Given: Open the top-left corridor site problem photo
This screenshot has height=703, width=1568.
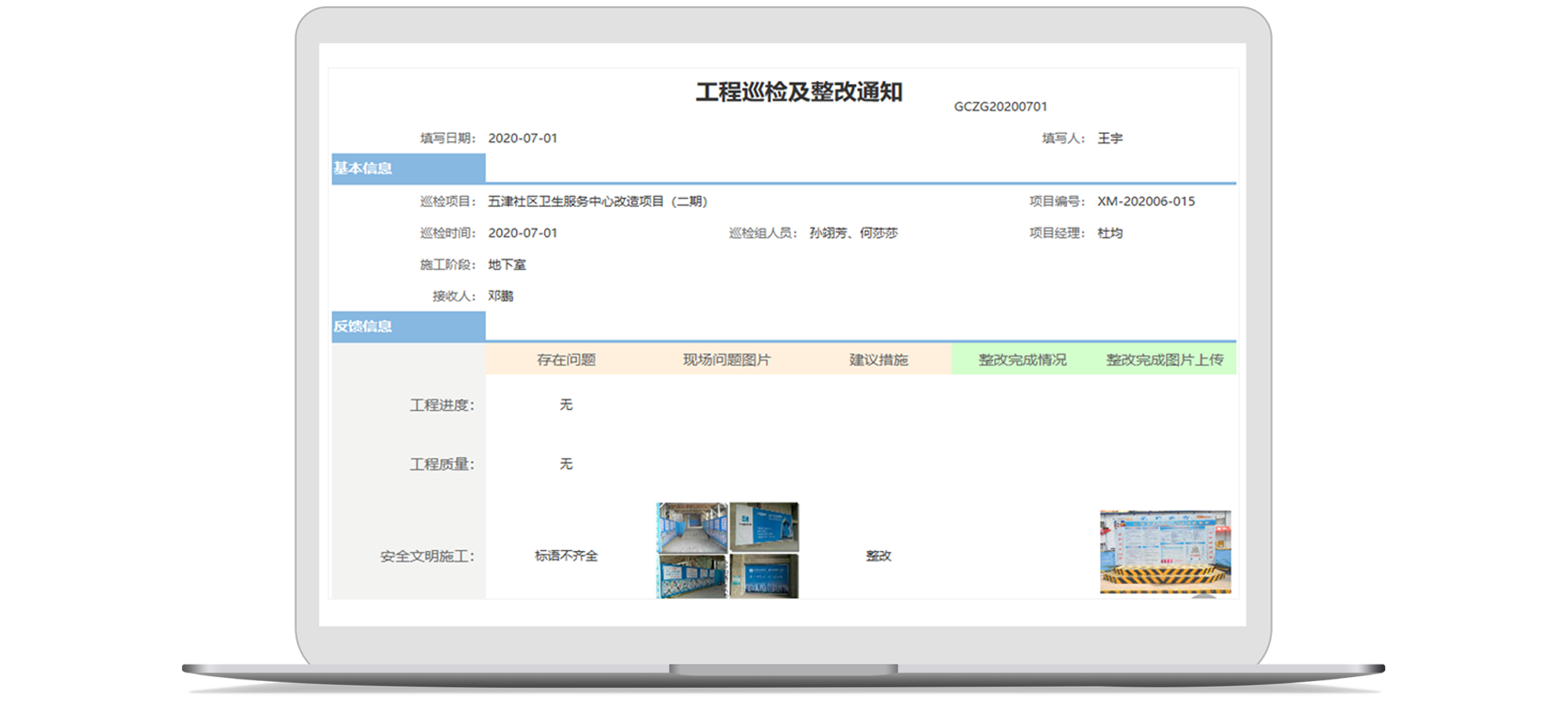Looking at the screenshot, I should pyautogui.click(x=691, y=527).
